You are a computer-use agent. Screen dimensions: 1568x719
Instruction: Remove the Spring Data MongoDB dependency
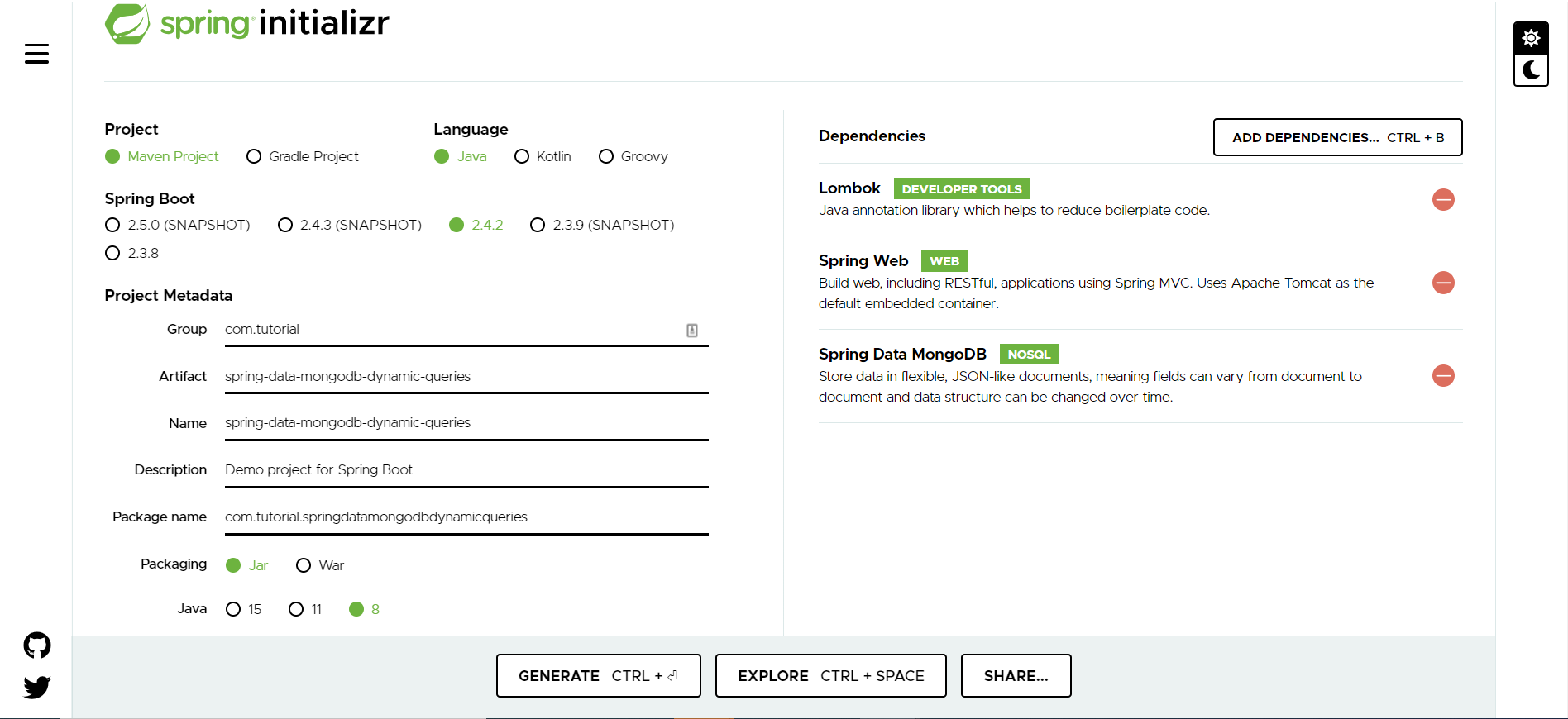pyautogui.click(x=1443, y=376)
